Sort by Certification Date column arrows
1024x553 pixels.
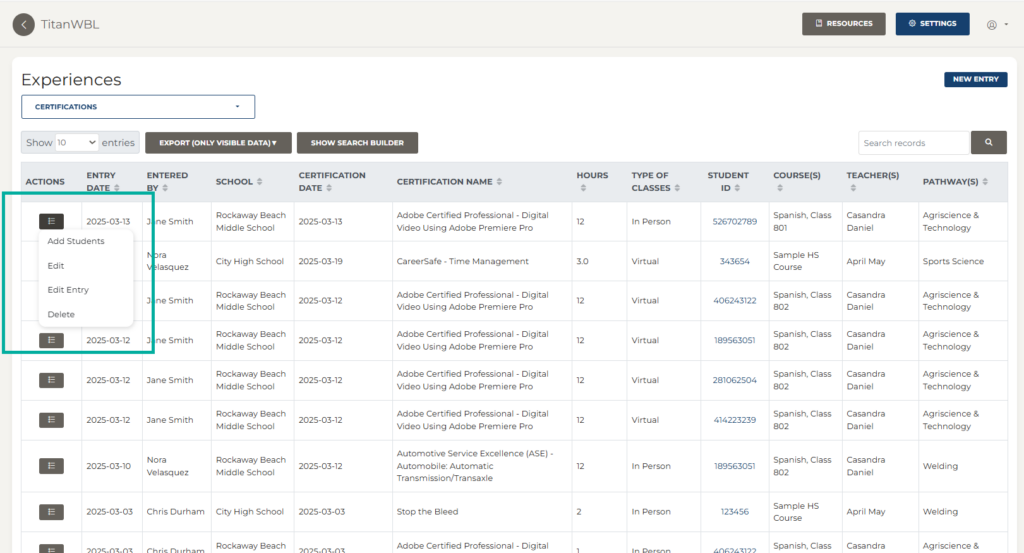point(329,188)
